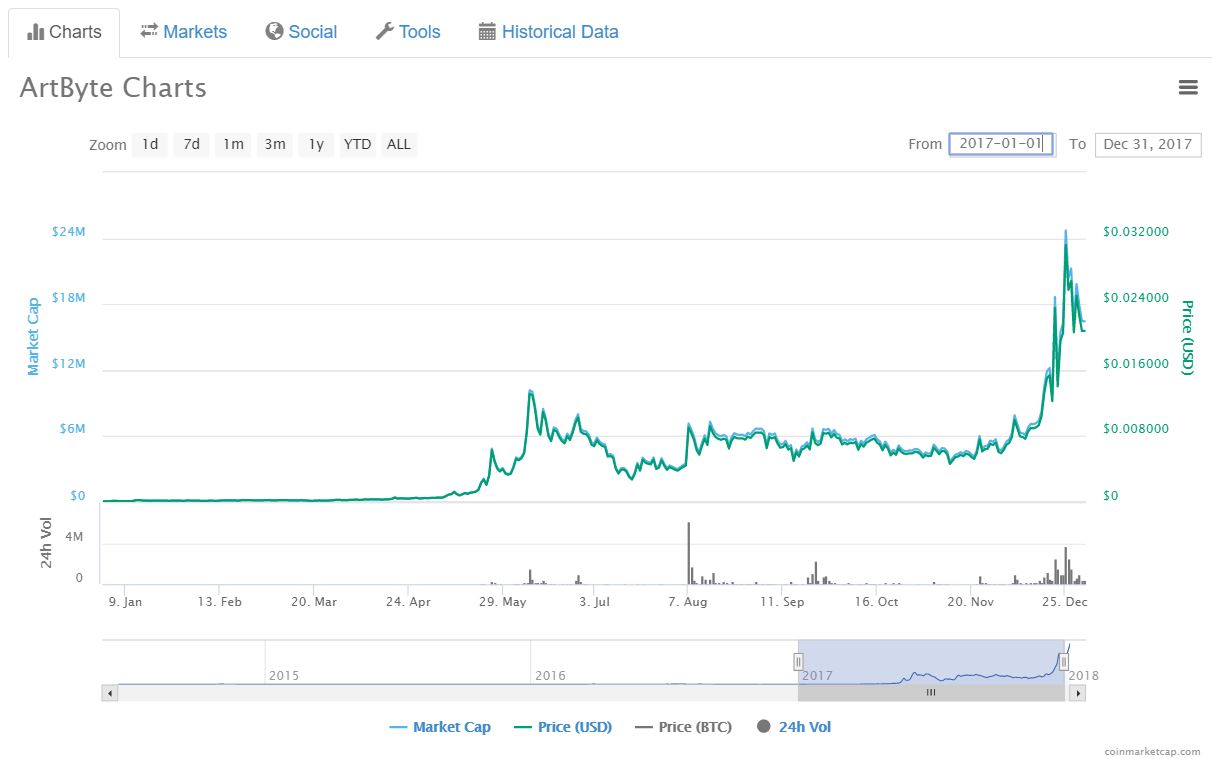1224x759 pixels.
Task: Click the $0.032000 price axis label
Action: click(1136, 232)
